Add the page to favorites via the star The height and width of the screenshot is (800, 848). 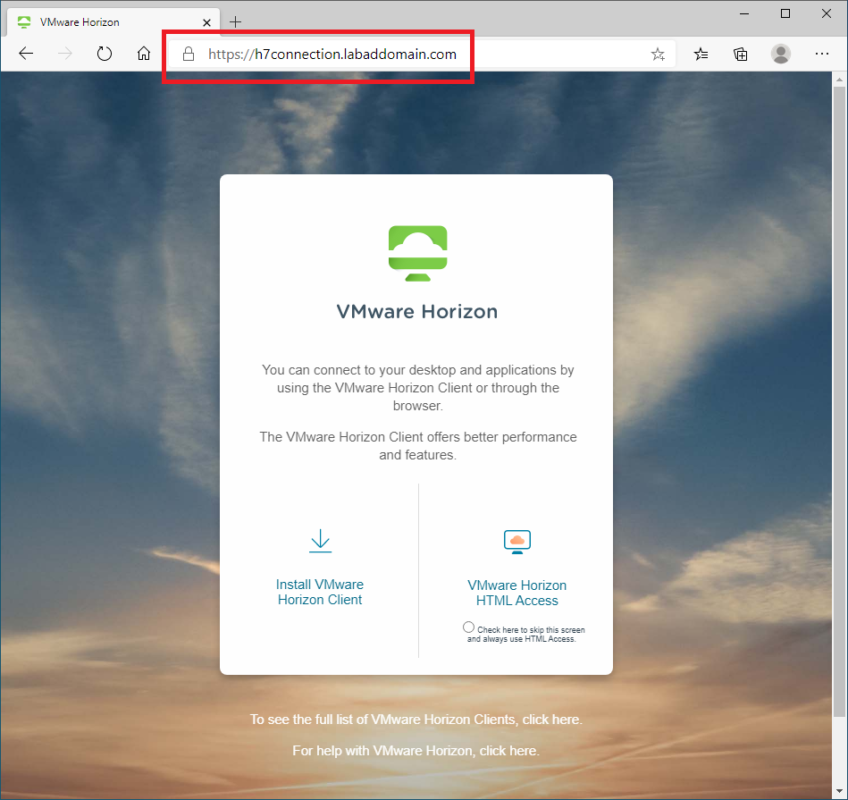point(658,54)
